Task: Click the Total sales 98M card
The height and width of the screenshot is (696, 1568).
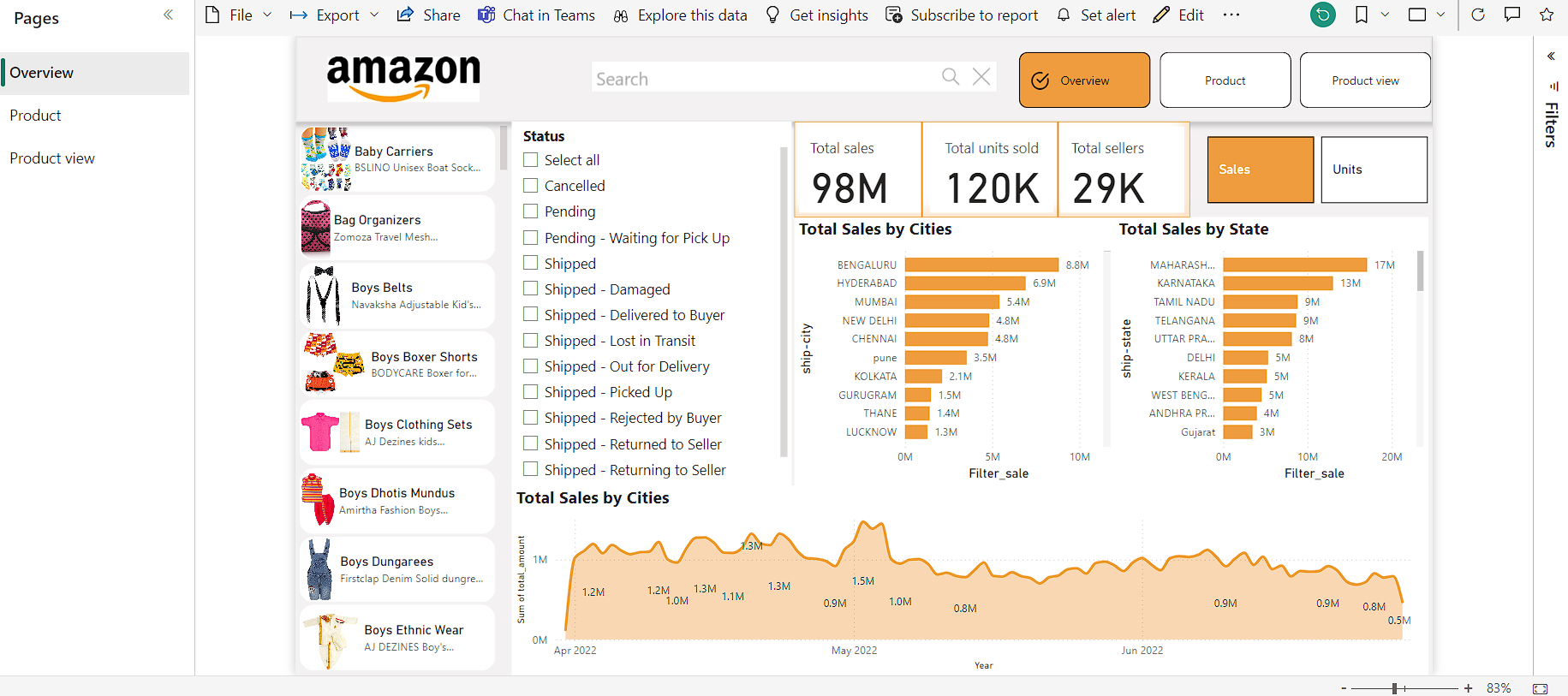Action: click(858, 170)
